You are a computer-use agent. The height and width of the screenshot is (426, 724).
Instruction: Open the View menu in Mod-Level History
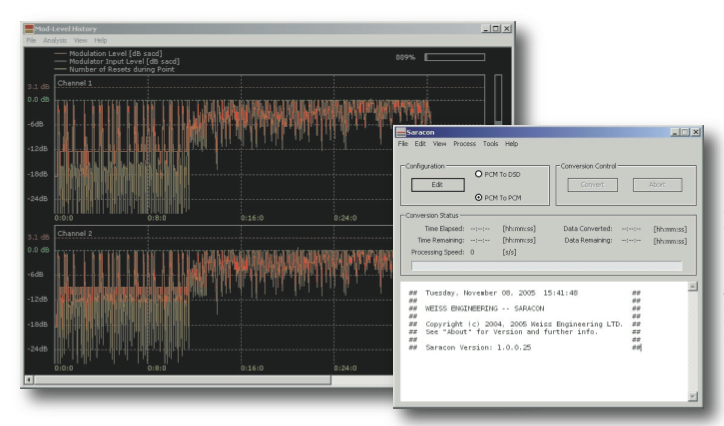coord(80,40)
